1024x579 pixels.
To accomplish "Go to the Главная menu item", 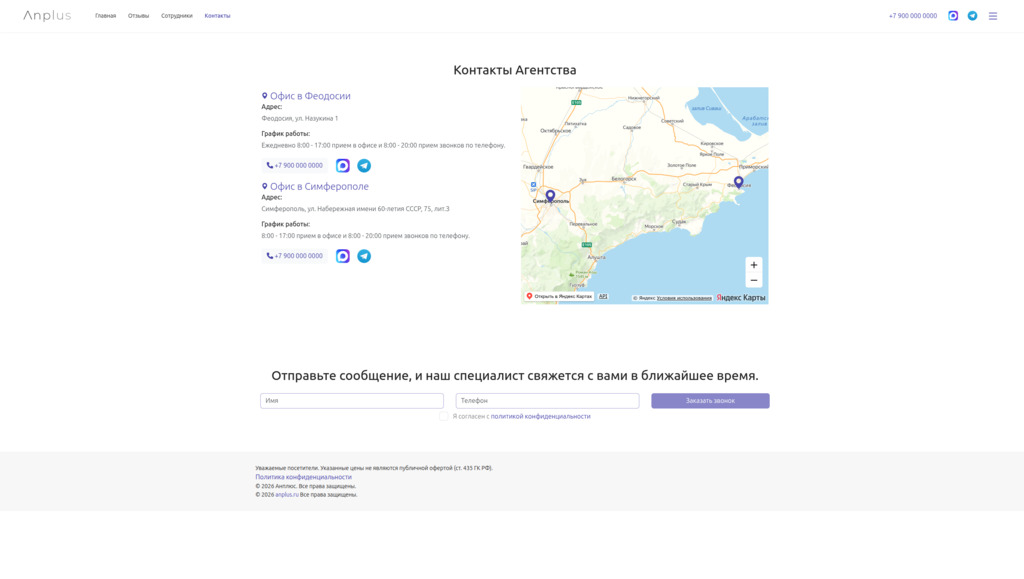I will [x=105, y=16].
